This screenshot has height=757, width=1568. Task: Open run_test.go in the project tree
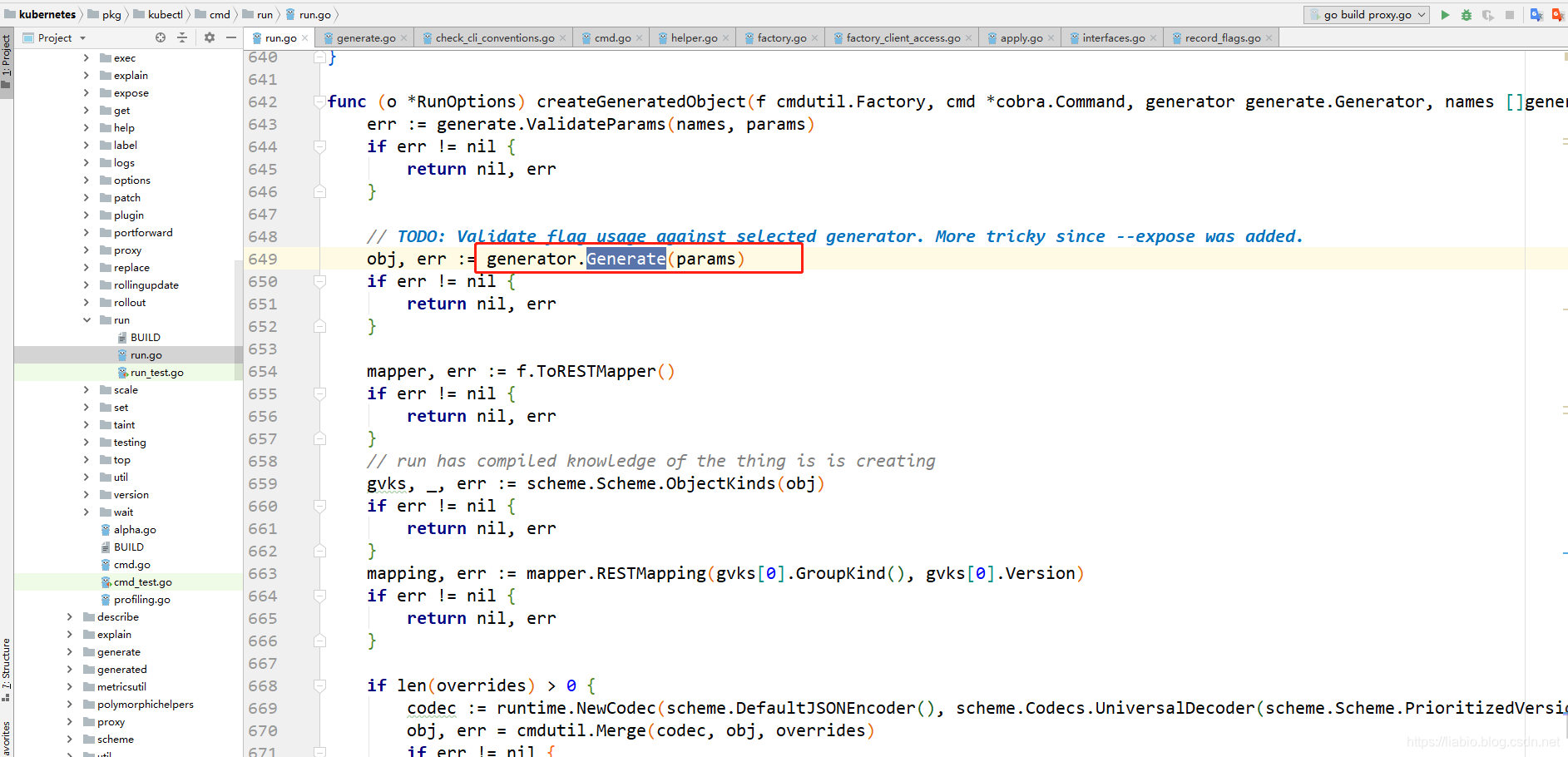point(156,373)
